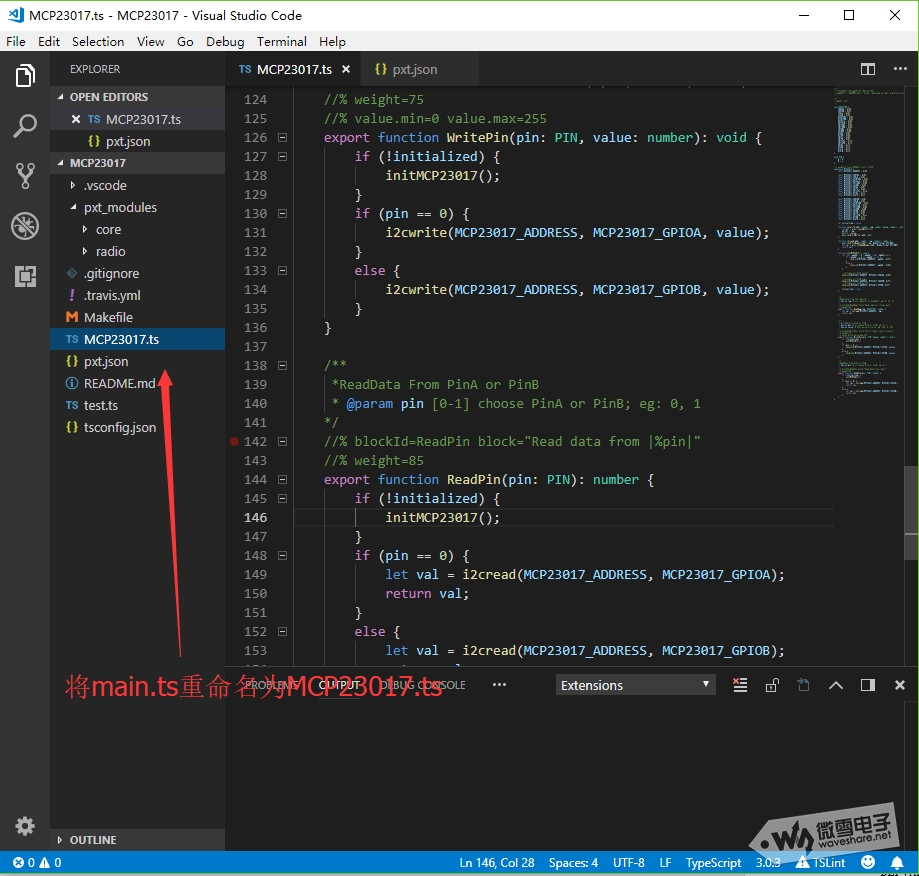Screen dimensions: 919x876
Task: Clear the output panel log
Action: click(740, 685)
